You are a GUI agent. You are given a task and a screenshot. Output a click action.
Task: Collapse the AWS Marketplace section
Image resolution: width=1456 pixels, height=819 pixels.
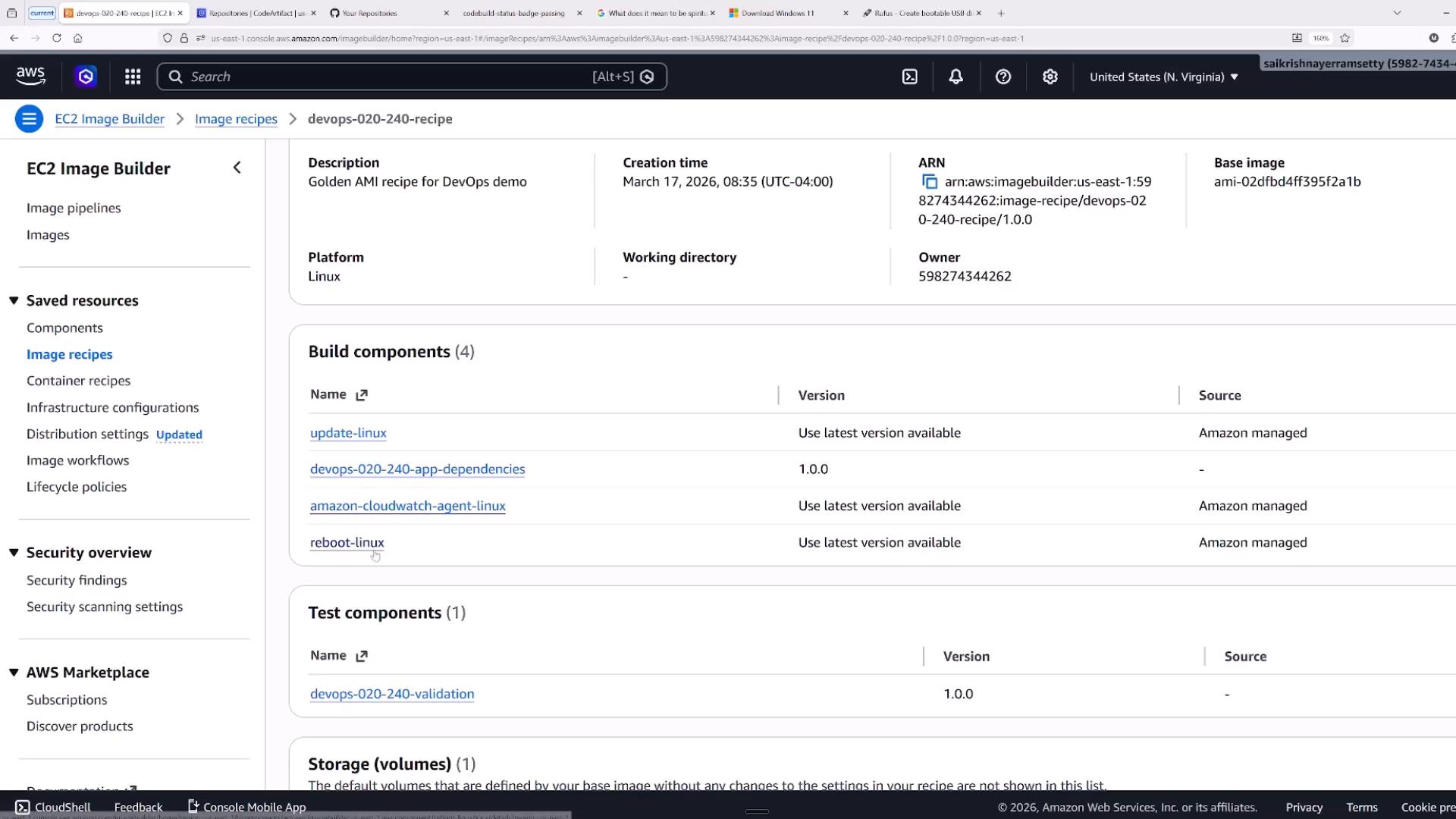coord(14,672)
